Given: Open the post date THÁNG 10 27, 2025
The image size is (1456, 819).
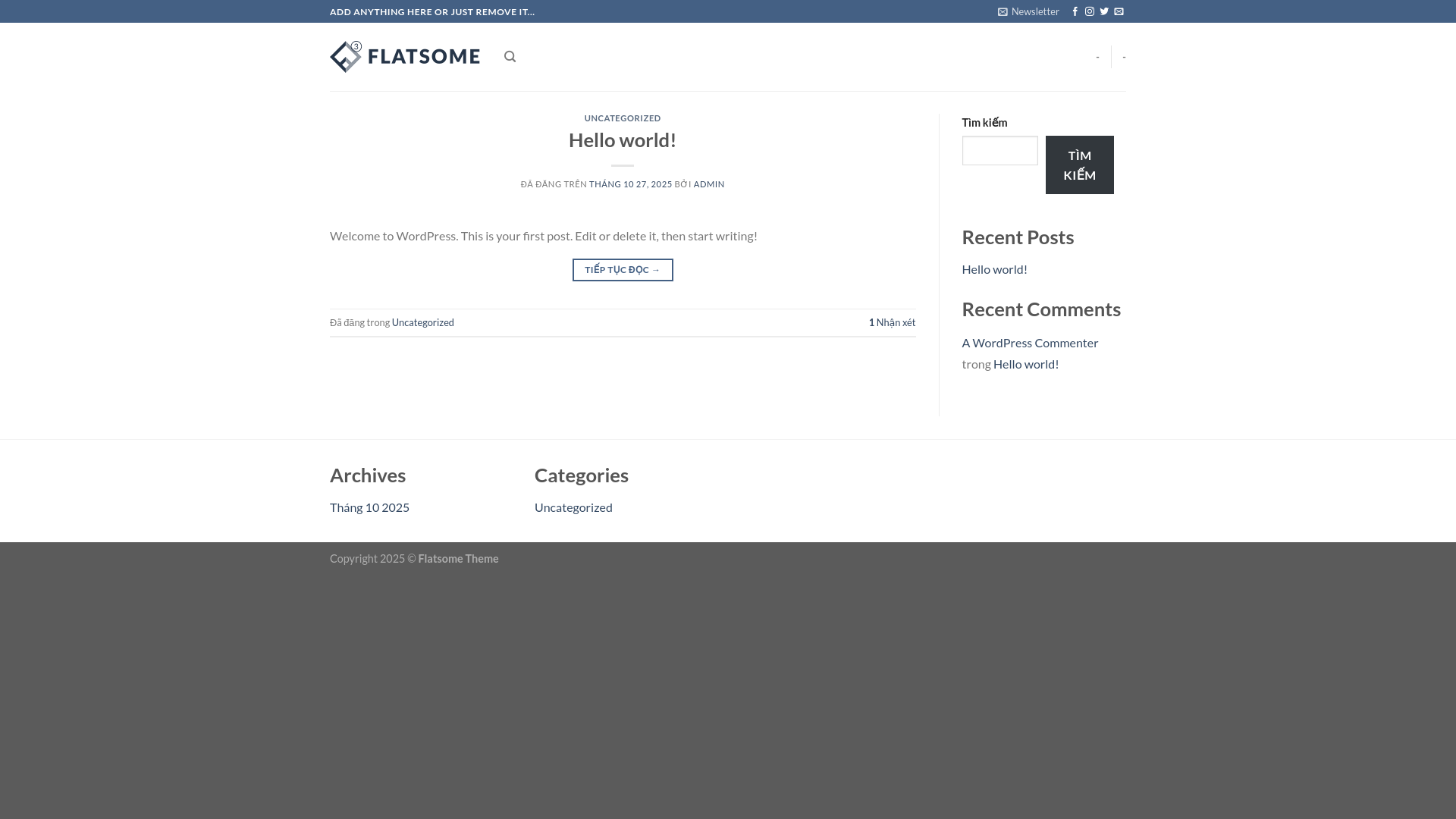Looking at the screenshot, I should point(630,184).
